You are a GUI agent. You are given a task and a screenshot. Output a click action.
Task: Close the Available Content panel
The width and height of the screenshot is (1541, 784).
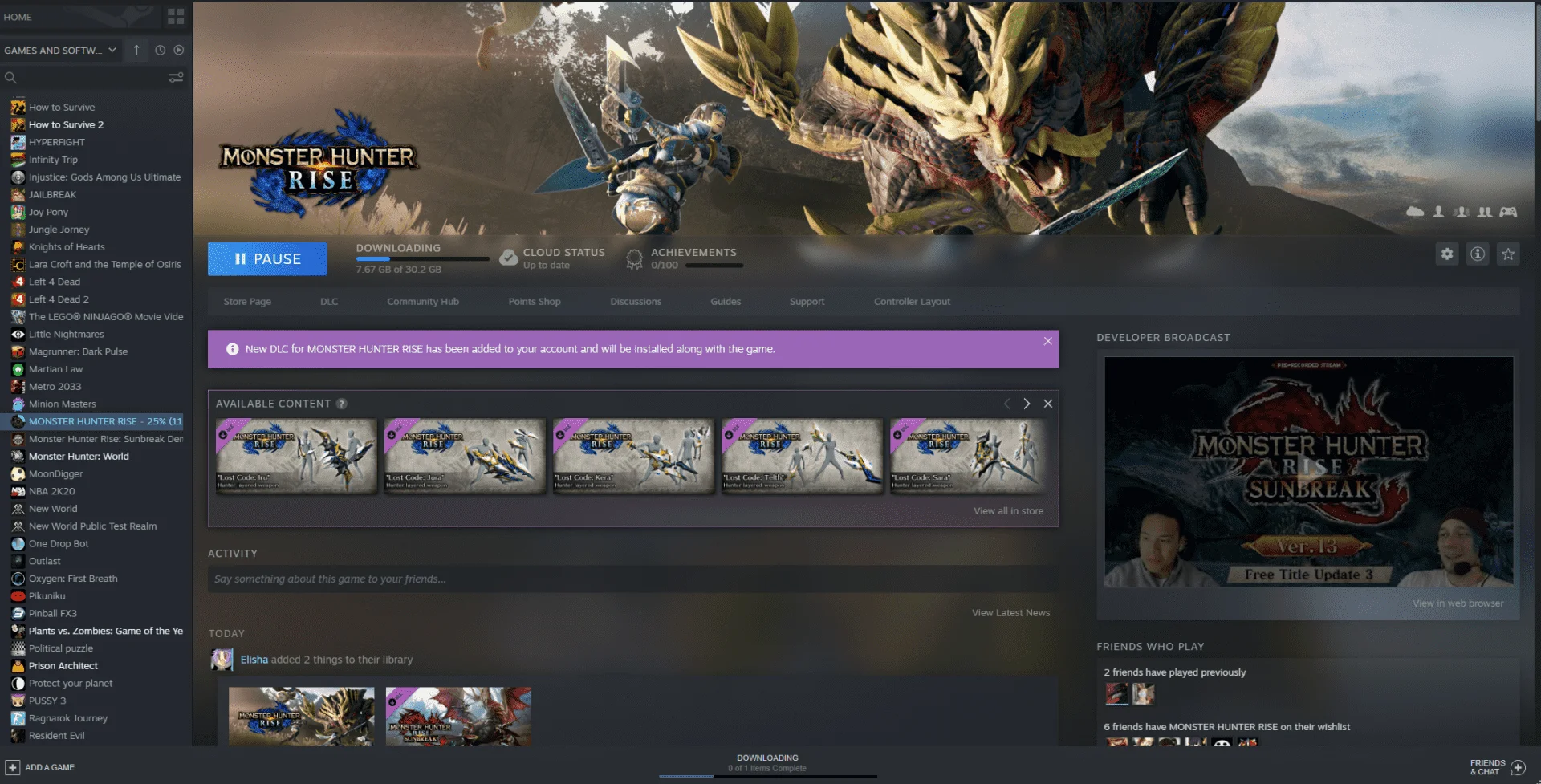1047,404
